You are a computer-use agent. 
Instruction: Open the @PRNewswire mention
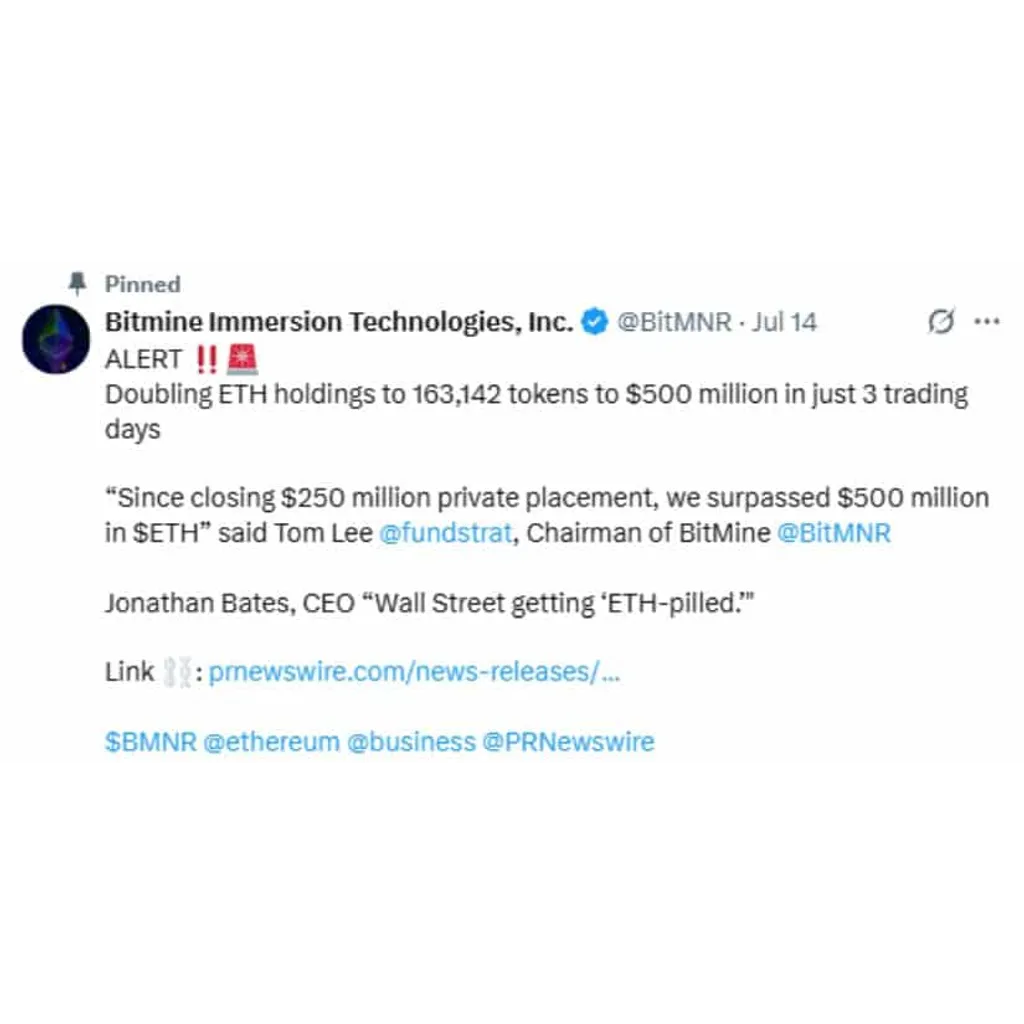click(x=568, y=742)
